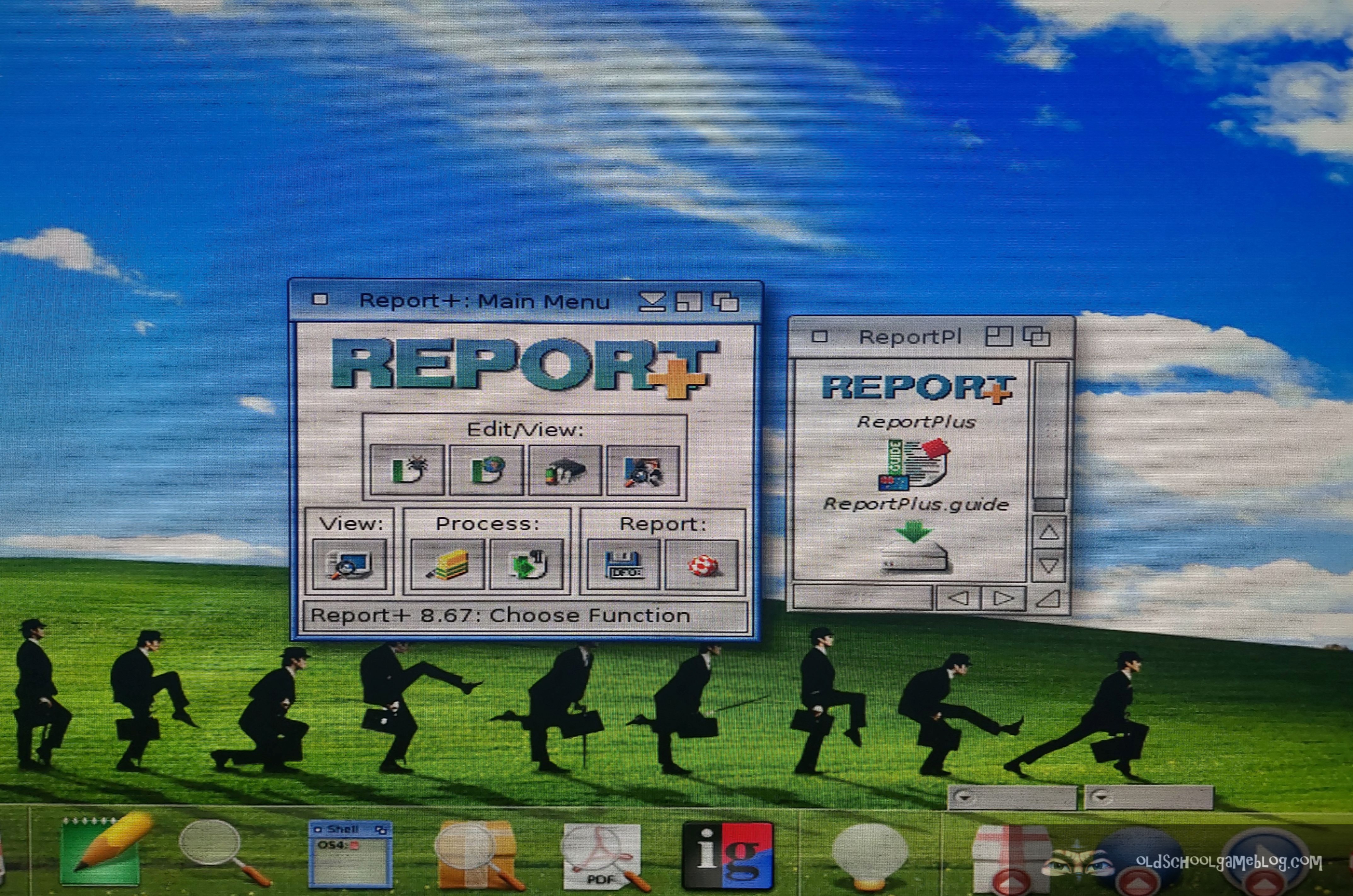Screen dimensions: 1353x896
Task: Click the DF0: floppy Report button
Action: [623, 565]
